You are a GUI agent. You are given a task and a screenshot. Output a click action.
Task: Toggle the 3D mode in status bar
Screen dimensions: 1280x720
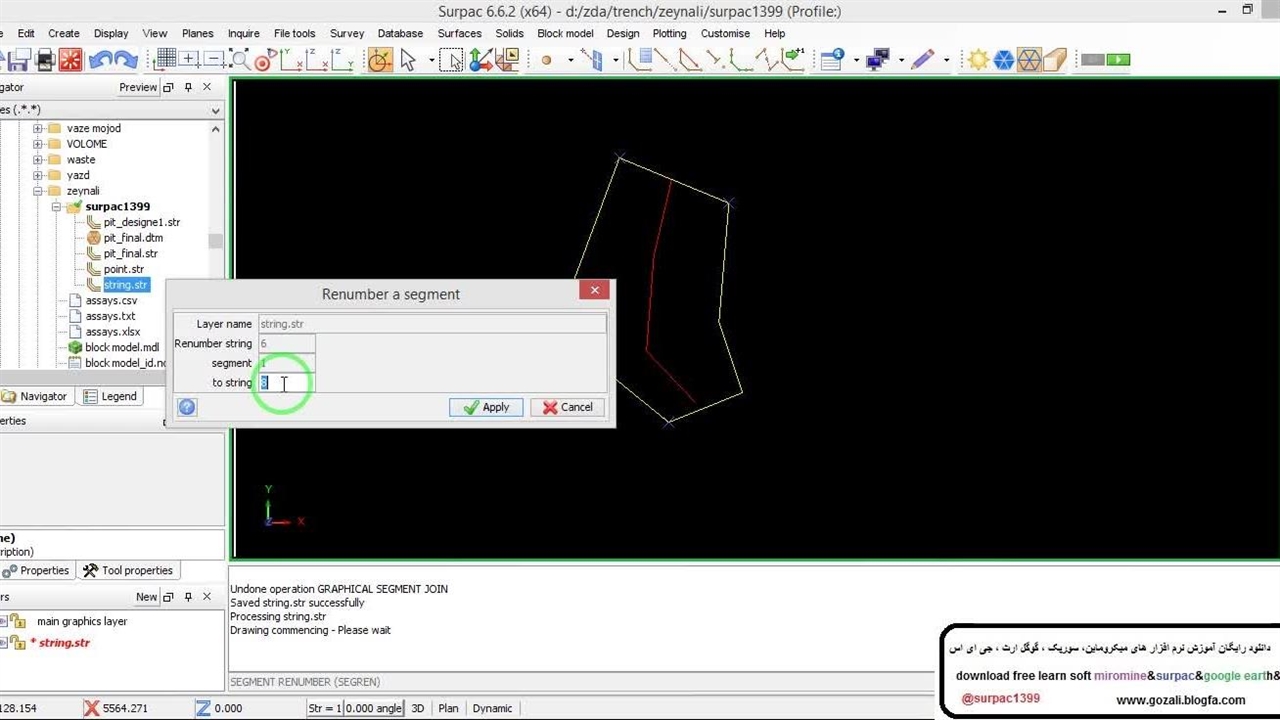pos(418,708)
